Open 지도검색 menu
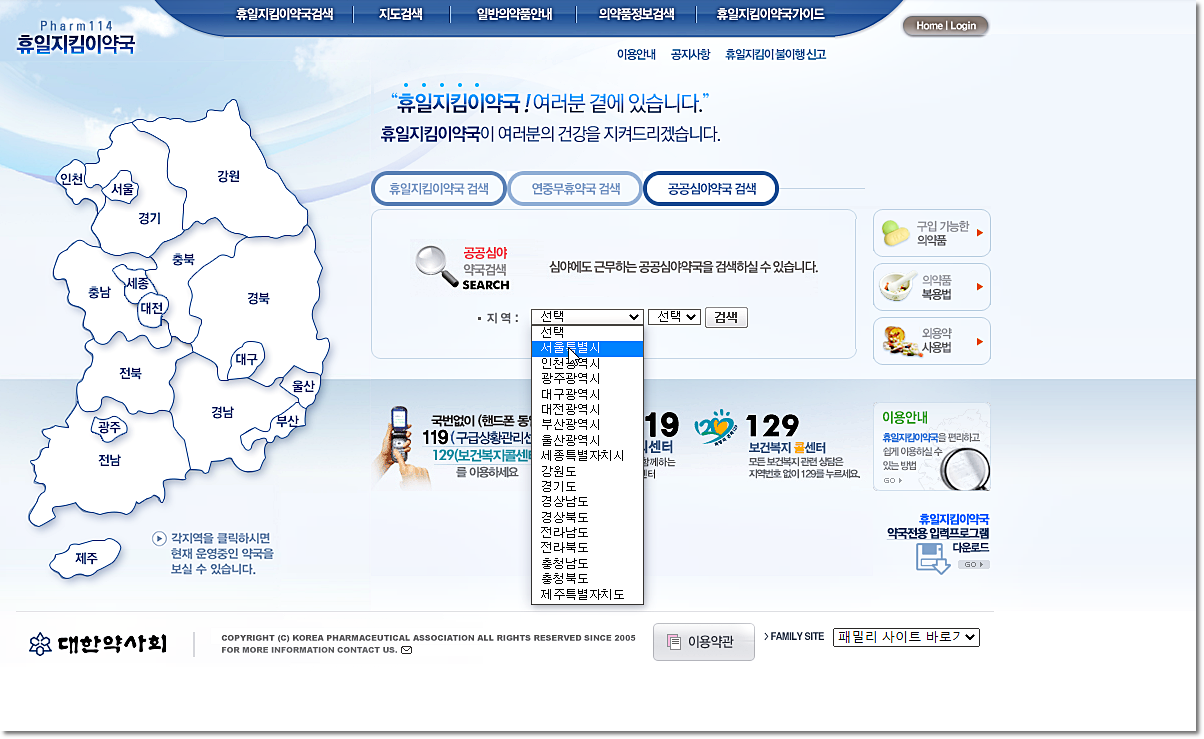The height and width of the screenshot is (739, 1204). 400,15
